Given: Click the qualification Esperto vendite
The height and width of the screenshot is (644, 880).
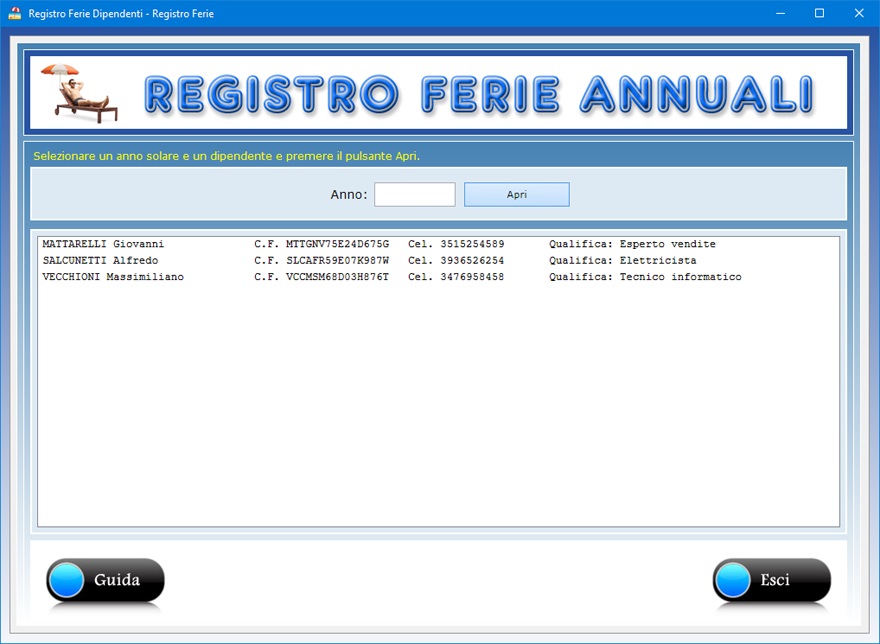Looking at the screenshot, I should tap(667, 244).
